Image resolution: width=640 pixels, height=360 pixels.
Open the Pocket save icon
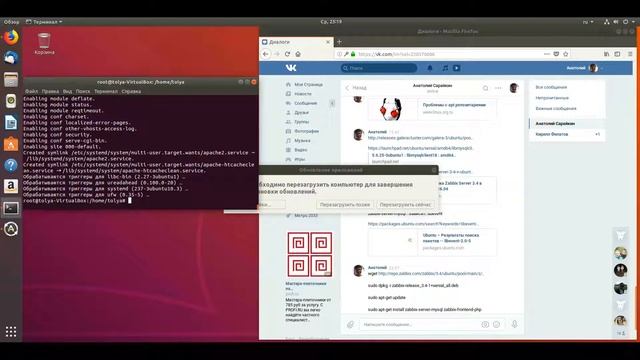(x=556, y=54)
